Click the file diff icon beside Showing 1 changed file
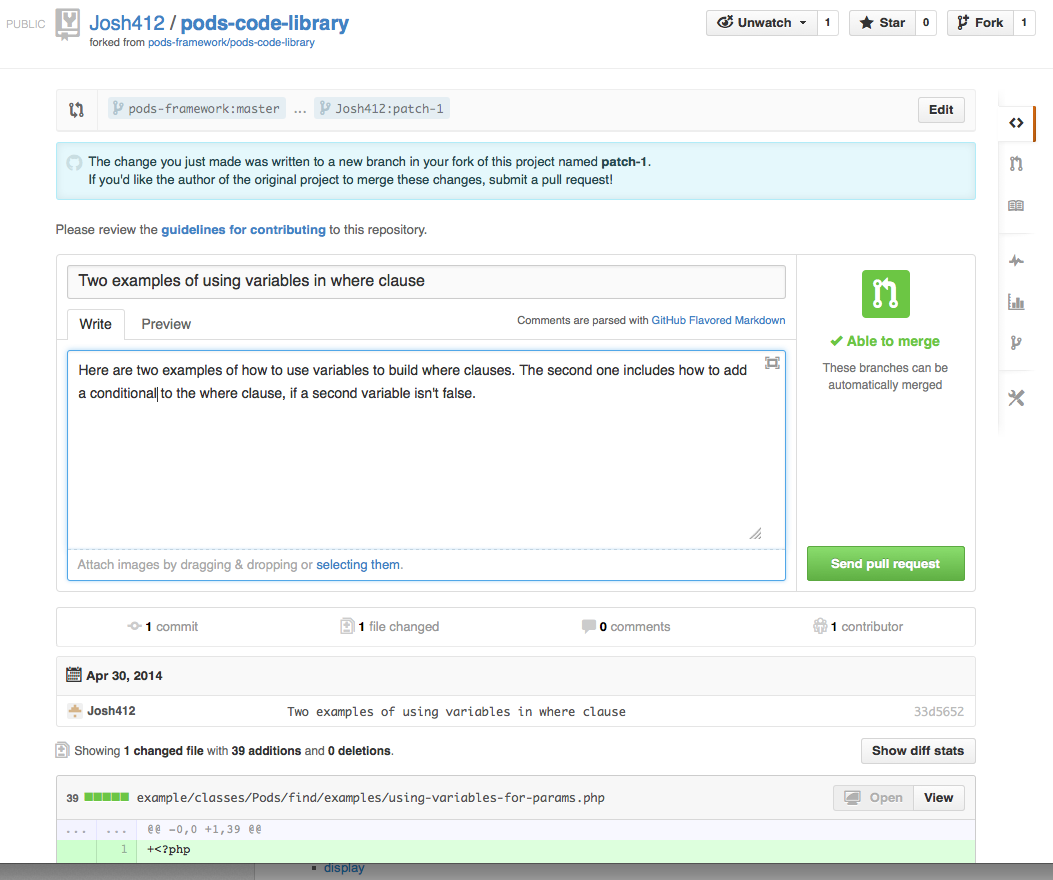Image resolution: width=1053 pixels, height=880 pixels. (62, 750)
